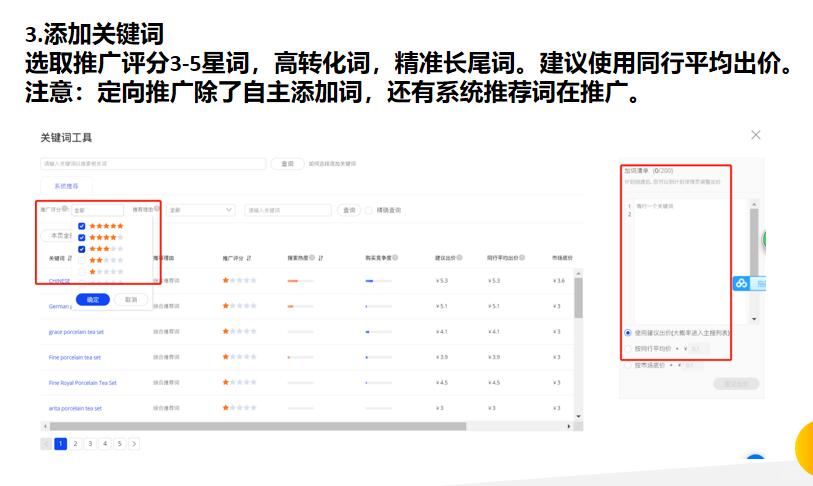813x486 pixels.
Task: Click the 查询 button in the filter row
Action: coord(349,210)
